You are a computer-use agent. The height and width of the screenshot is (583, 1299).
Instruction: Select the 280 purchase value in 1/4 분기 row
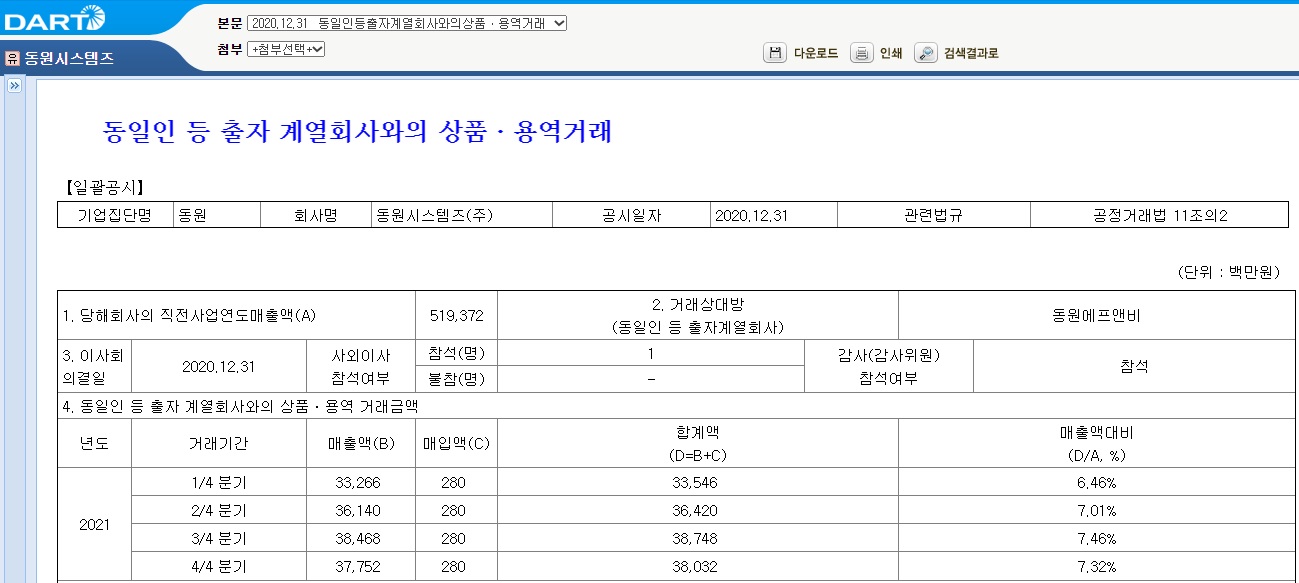[x=456, y=482]
